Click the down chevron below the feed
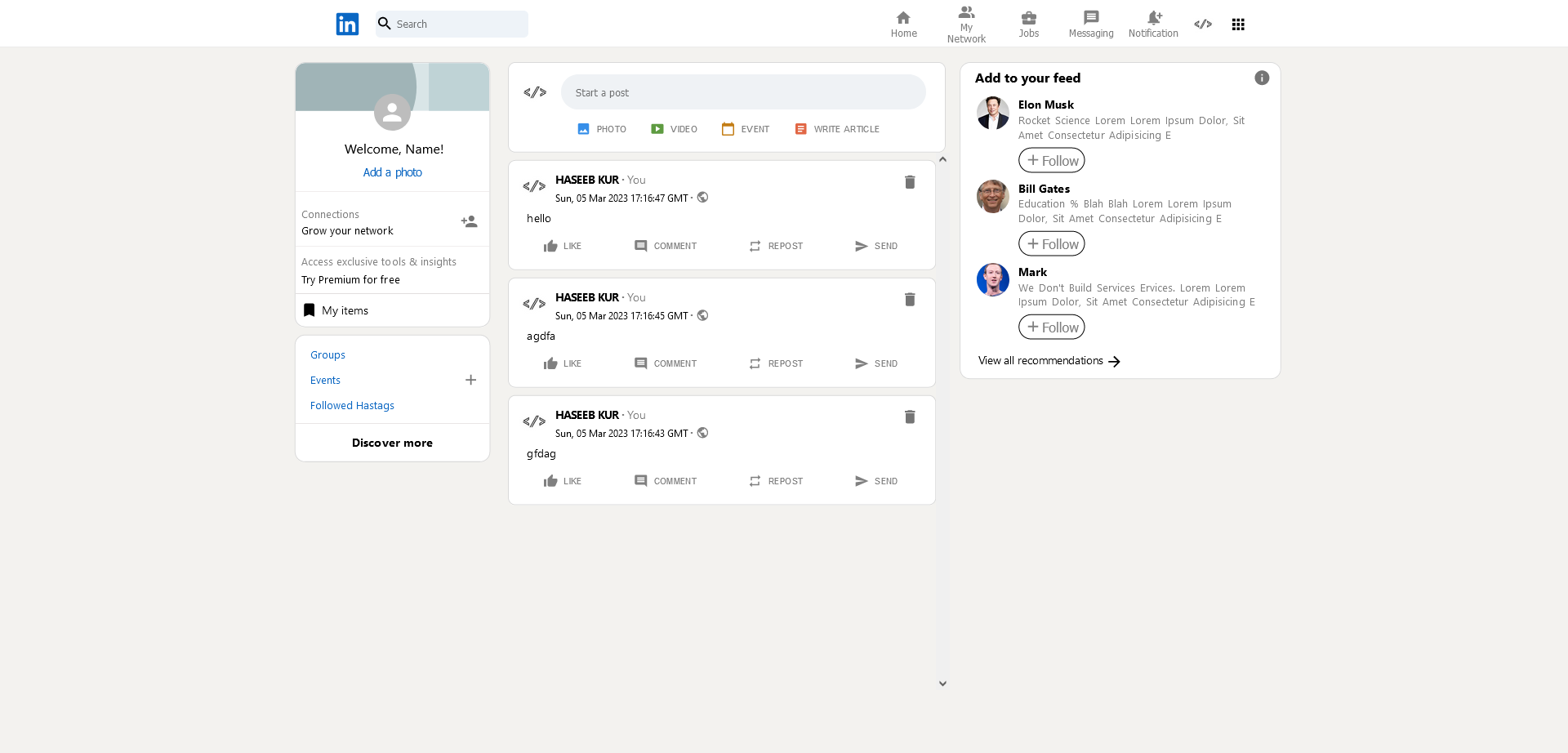Viewport: 1568px width, 753px height. point(942,683)
